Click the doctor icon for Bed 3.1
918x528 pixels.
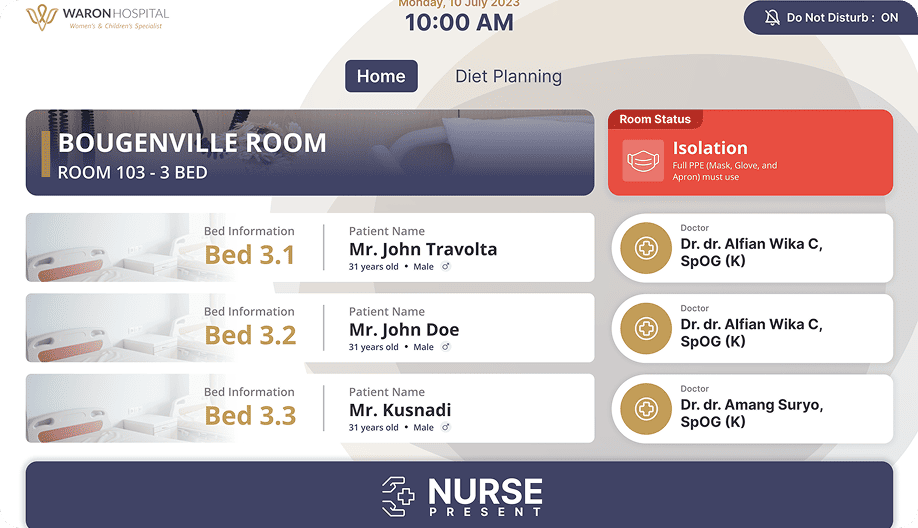click(647, 248)
